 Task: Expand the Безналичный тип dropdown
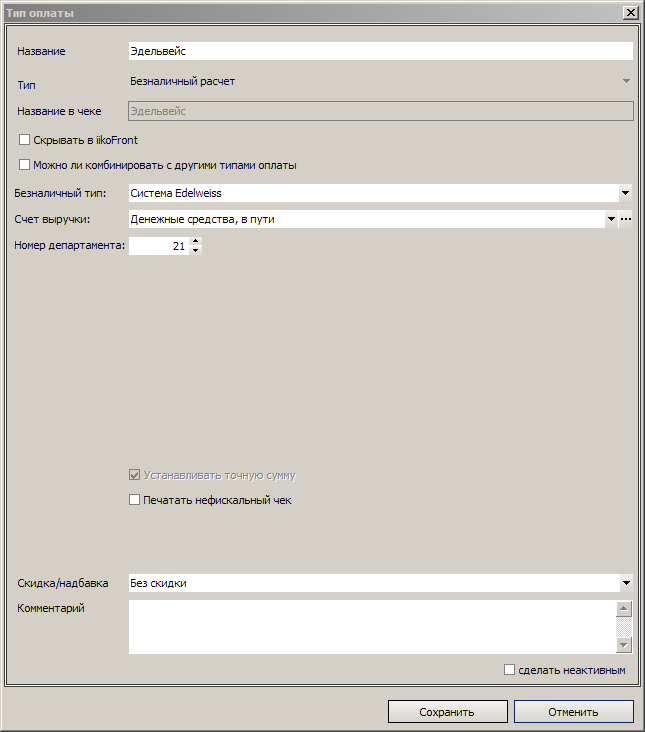[x=626, y=193]
